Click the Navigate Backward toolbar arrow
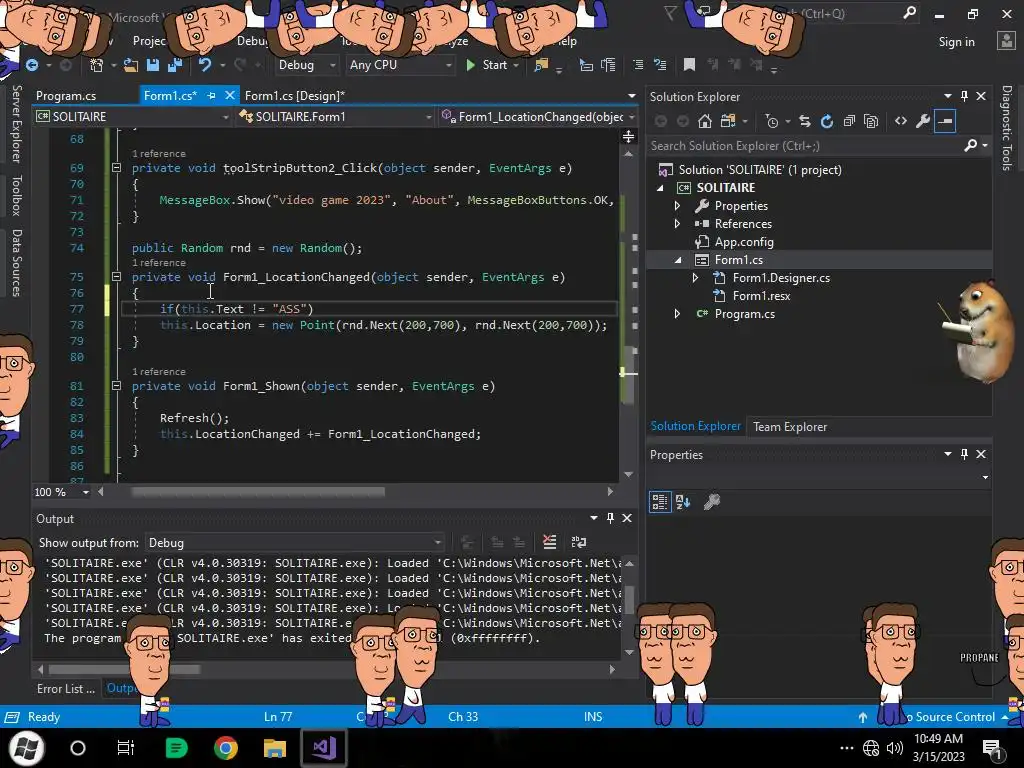1024x768 pixels. (x=31, y=65)
